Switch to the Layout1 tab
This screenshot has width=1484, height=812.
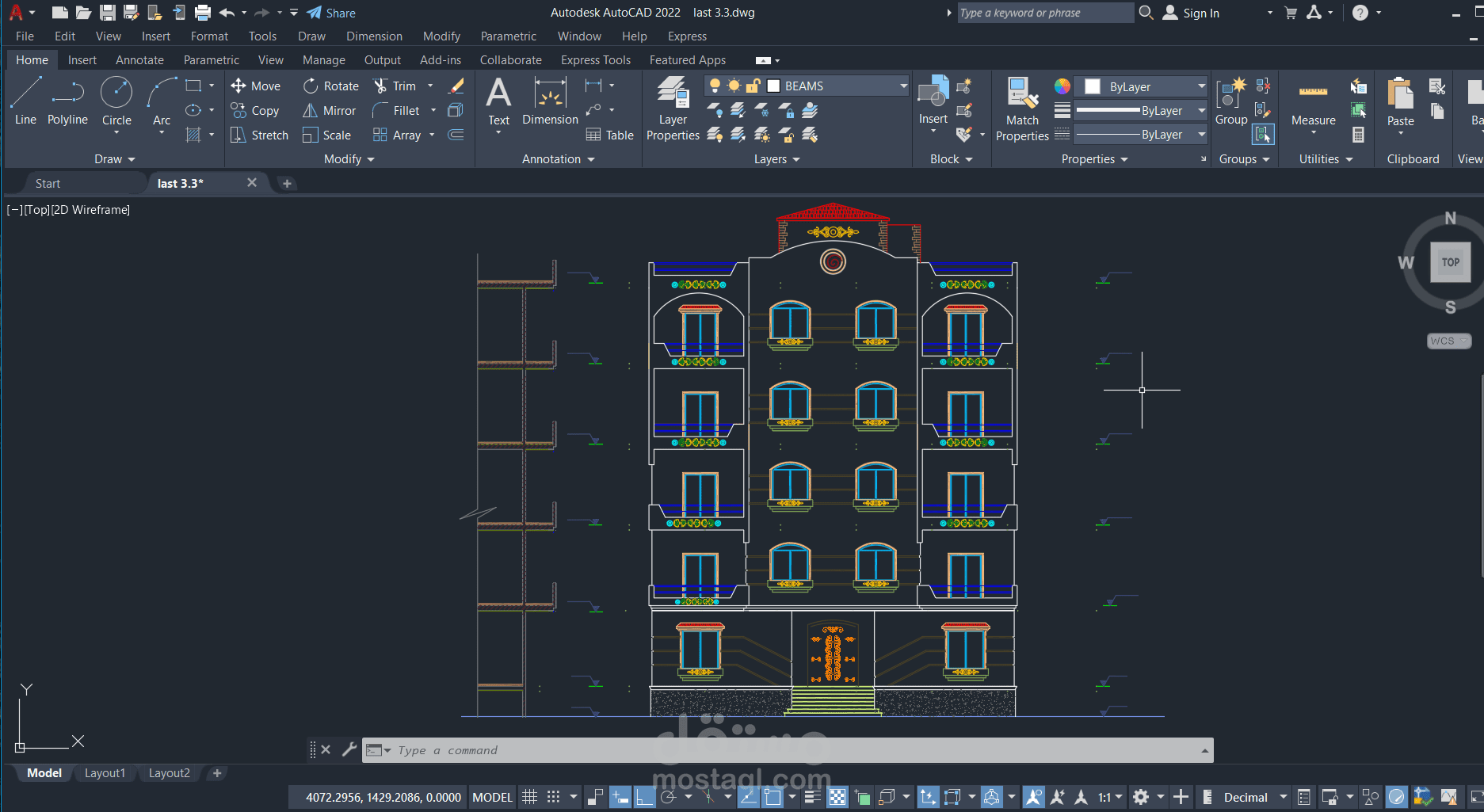click(x=105, y=773)
